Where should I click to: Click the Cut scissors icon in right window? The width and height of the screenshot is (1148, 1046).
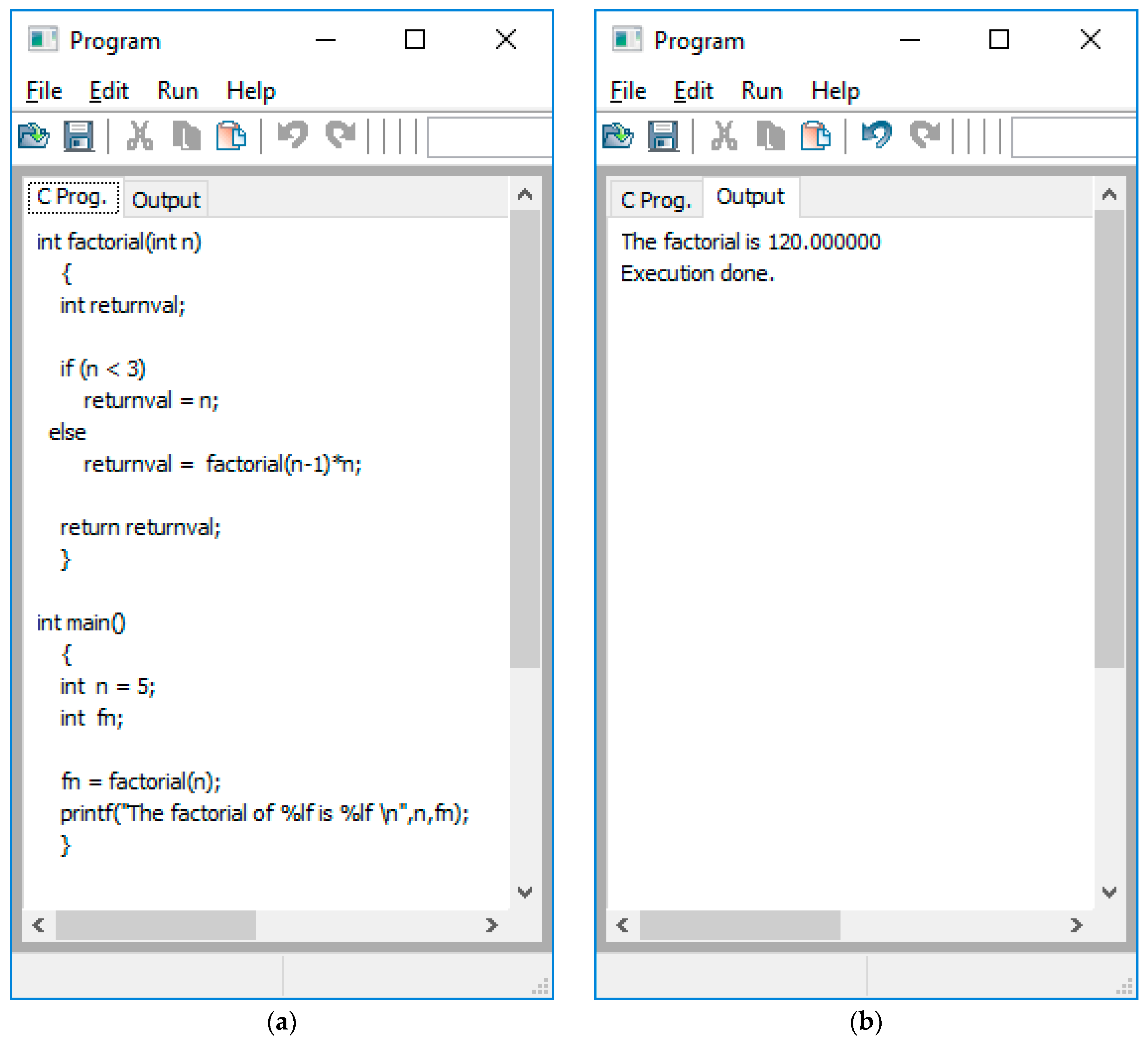coord(724,136)
